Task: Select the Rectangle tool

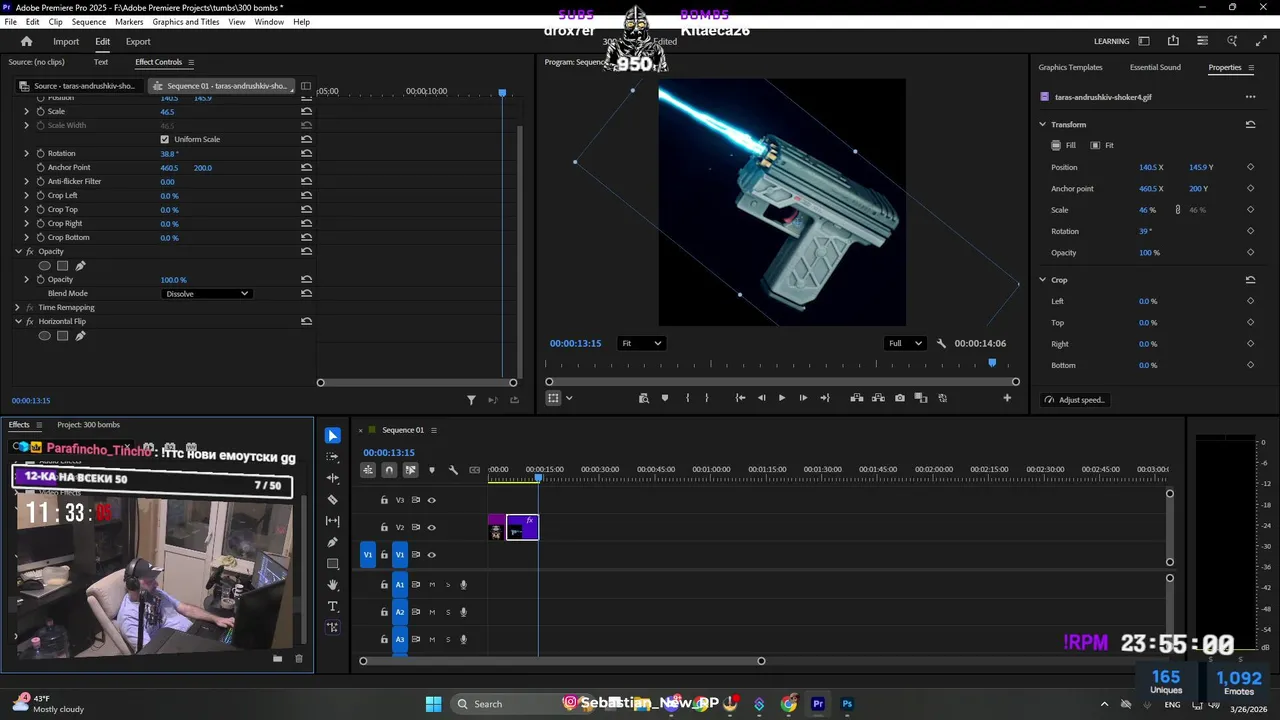Action: tap(333, 564)
